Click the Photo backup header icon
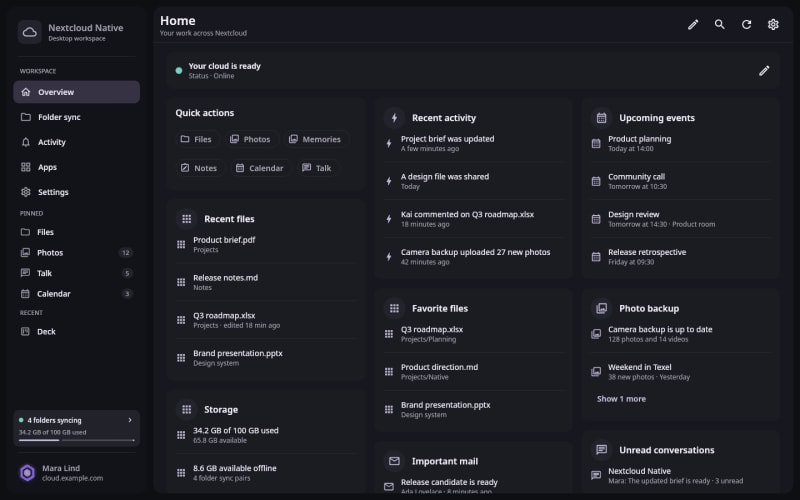This screenshot has width=800, height=500. click(602, 308)
